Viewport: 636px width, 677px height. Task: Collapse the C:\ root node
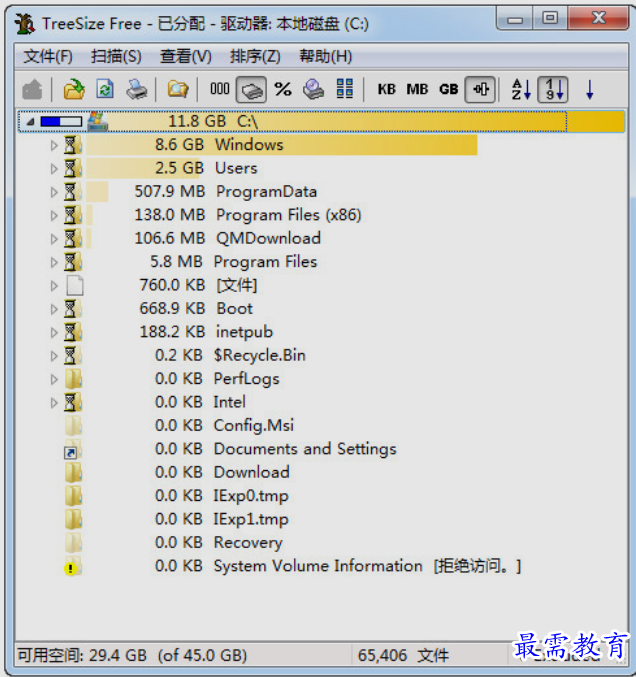point(30,122)
